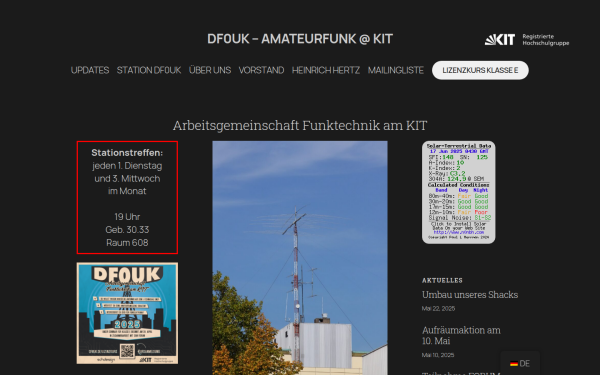Click the 'Raum 608' text
This screenshot has width=600, height=375.
(x=127, y=243)
